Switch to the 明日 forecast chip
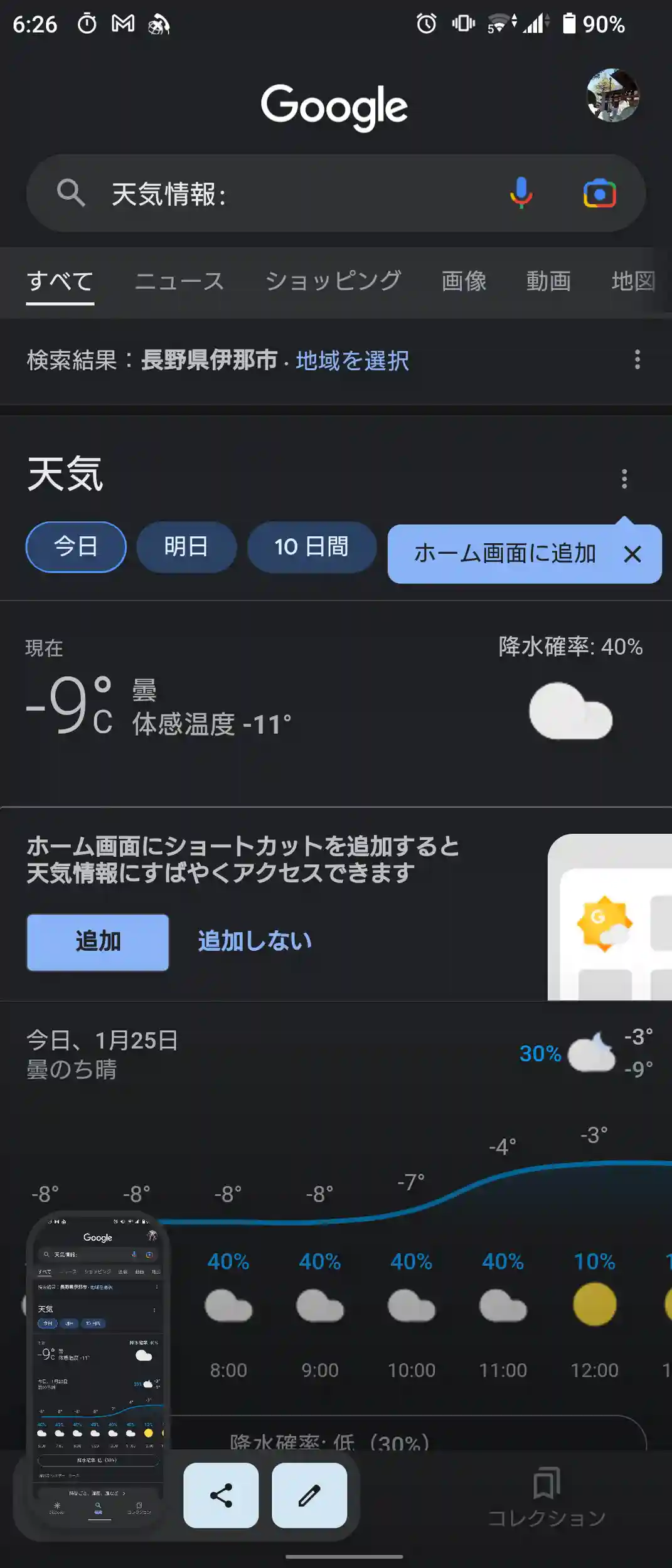 [x=186, y=547]
